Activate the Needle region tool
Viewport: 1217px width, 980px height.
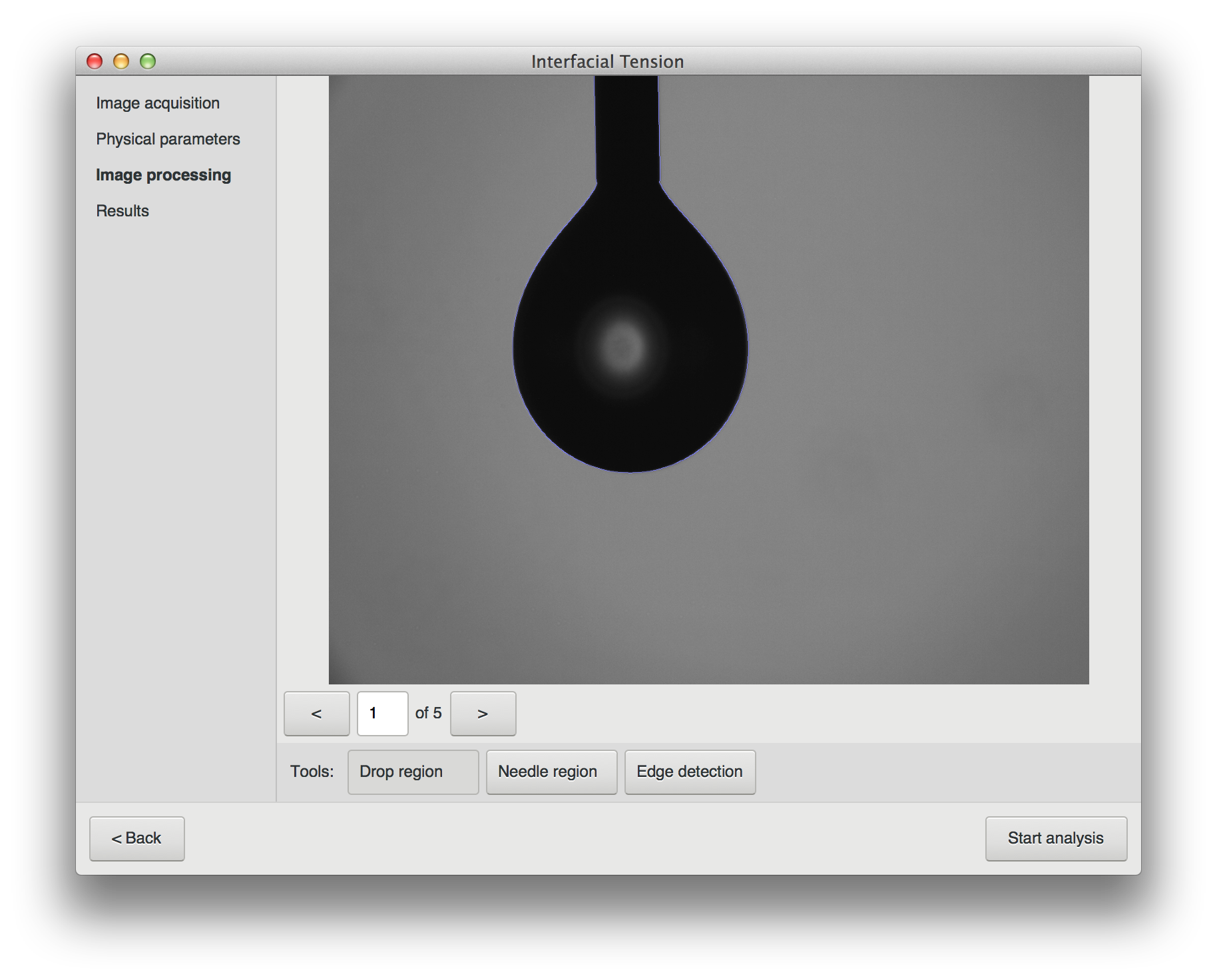[x=551, y=772]
